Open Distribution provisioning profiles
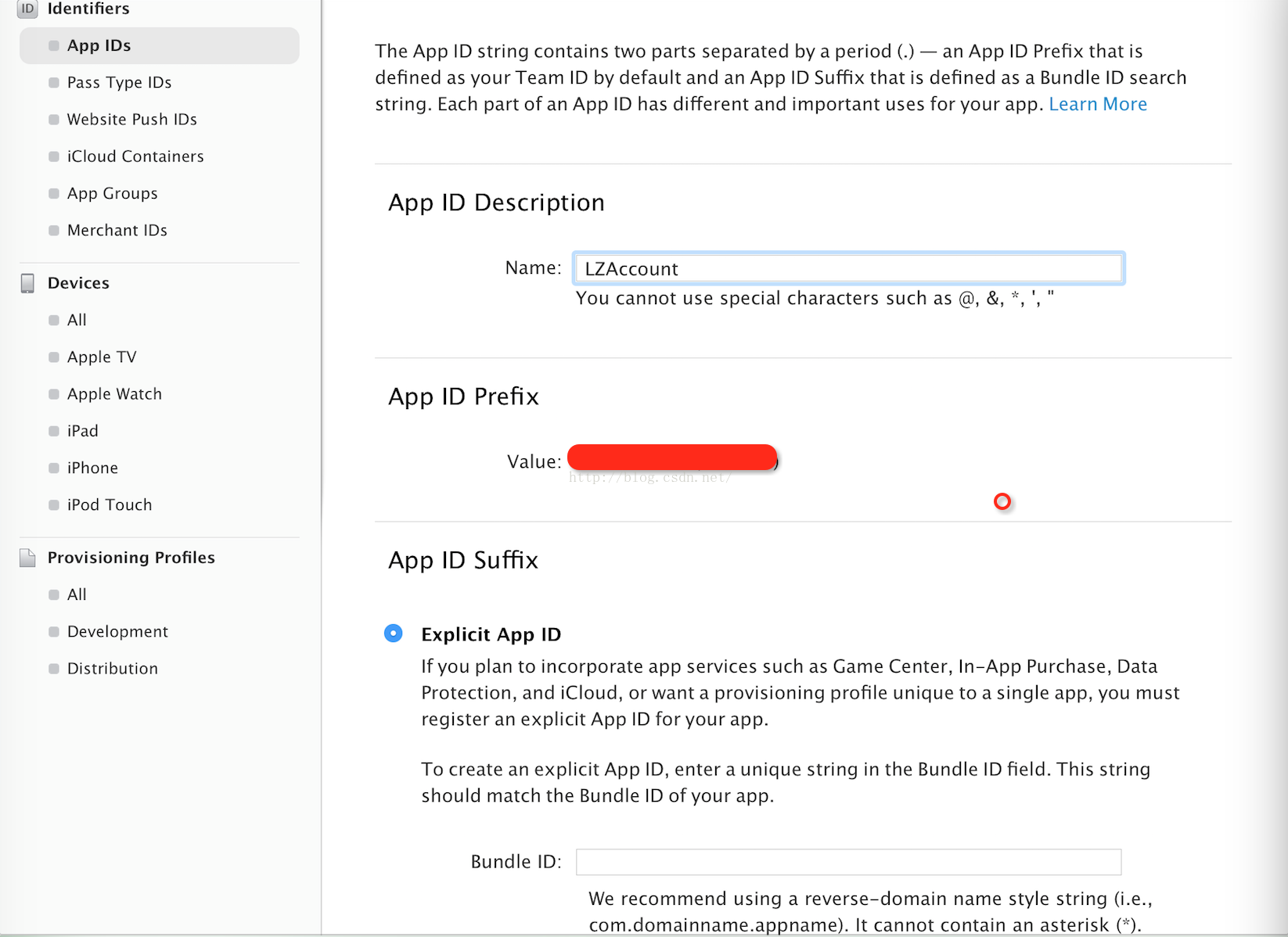This screenshot has width=1288, height=937. 113,669
